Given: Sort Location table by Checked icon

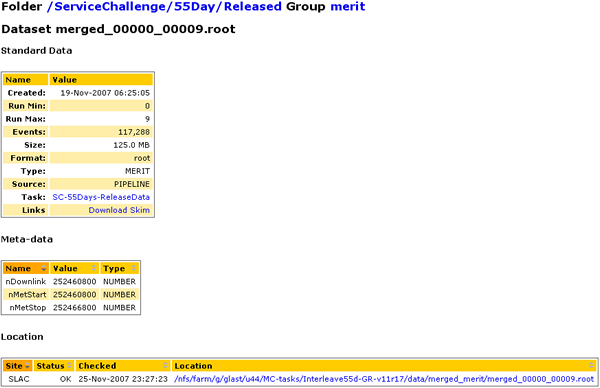Looking at the screenshot, I should [166, 366].
